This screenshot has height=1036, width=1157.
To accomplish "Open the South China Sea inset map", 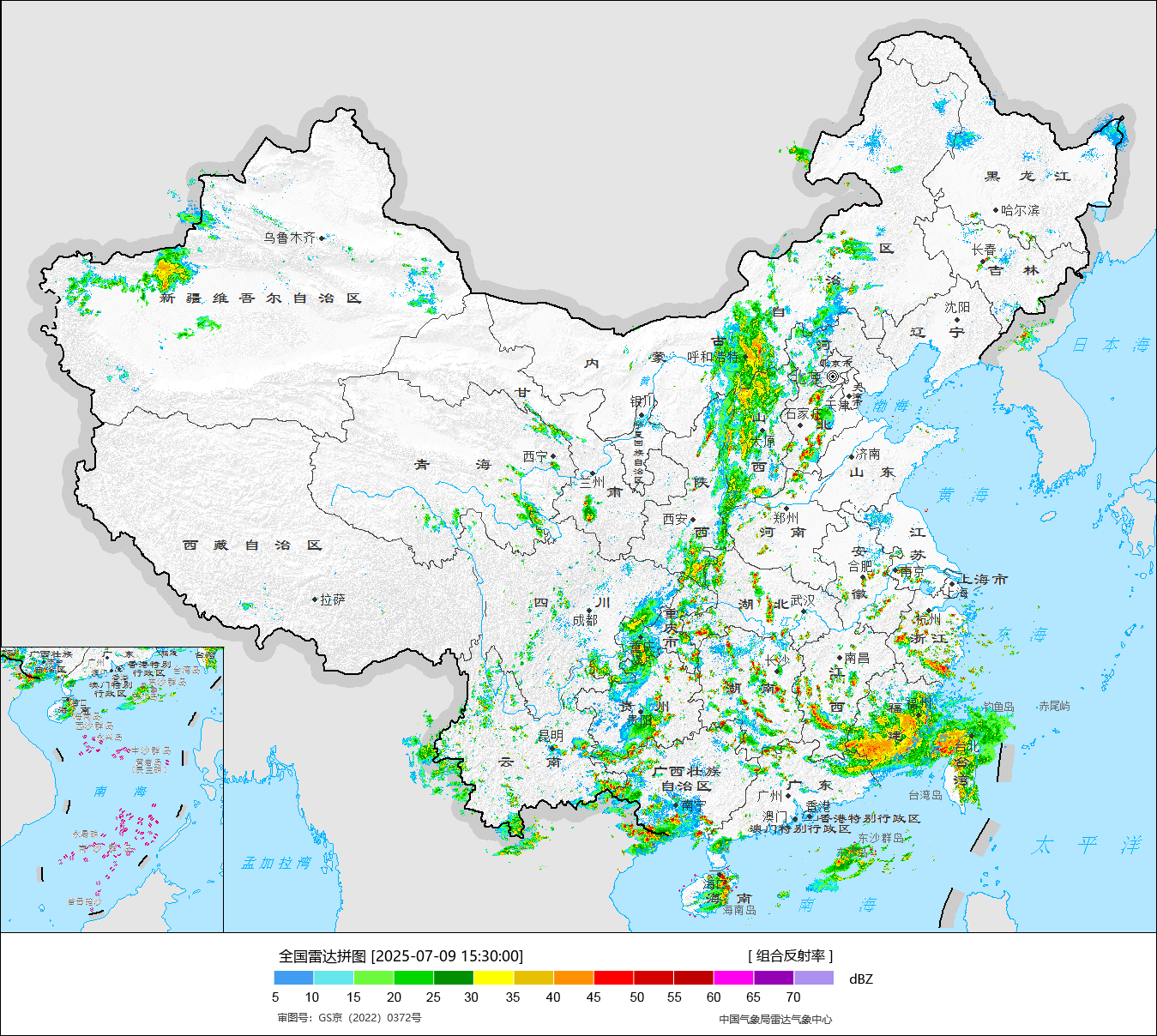I will (x=112, y=789).
